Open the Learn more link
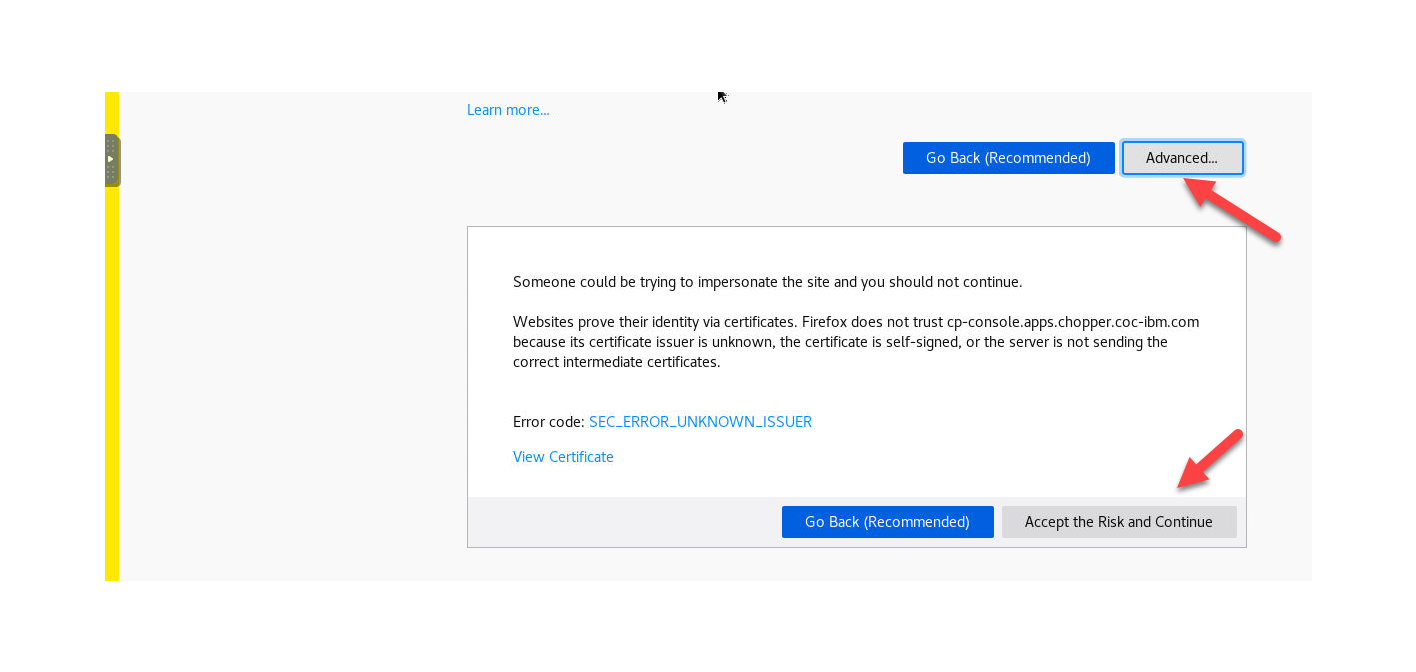Screen dimensions: 1416x672 [508, 110]
